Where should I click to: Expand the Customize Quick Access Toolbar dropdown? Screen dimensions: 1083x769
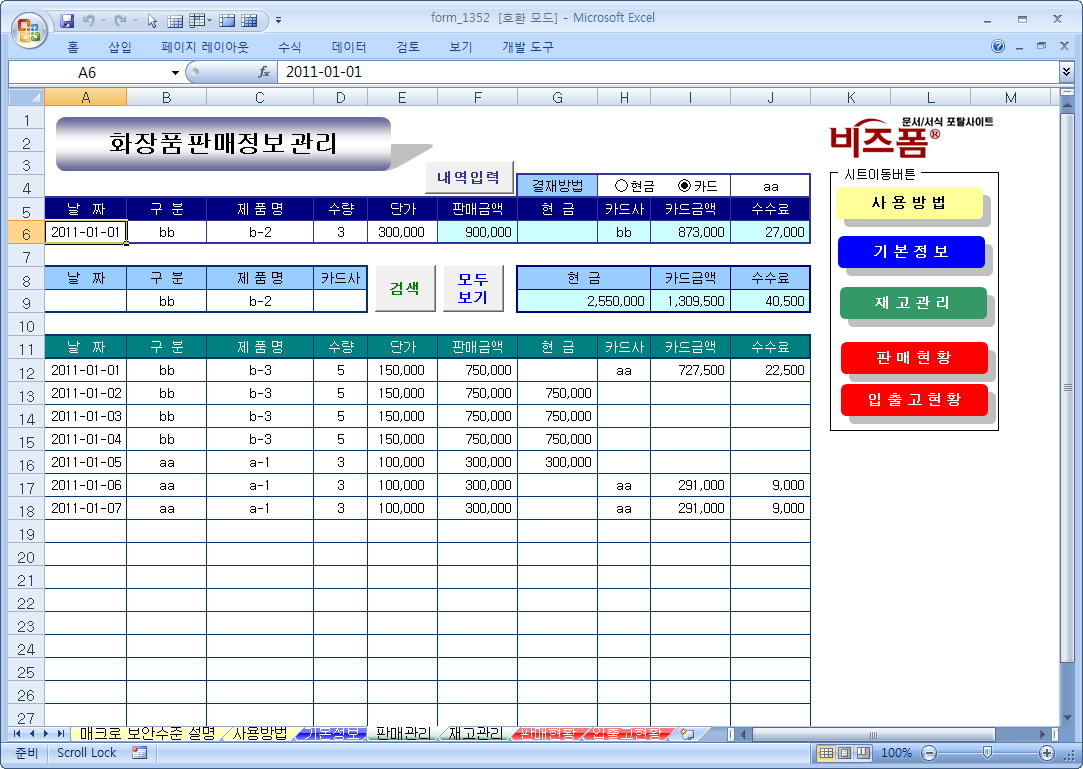tap(278, 20)
